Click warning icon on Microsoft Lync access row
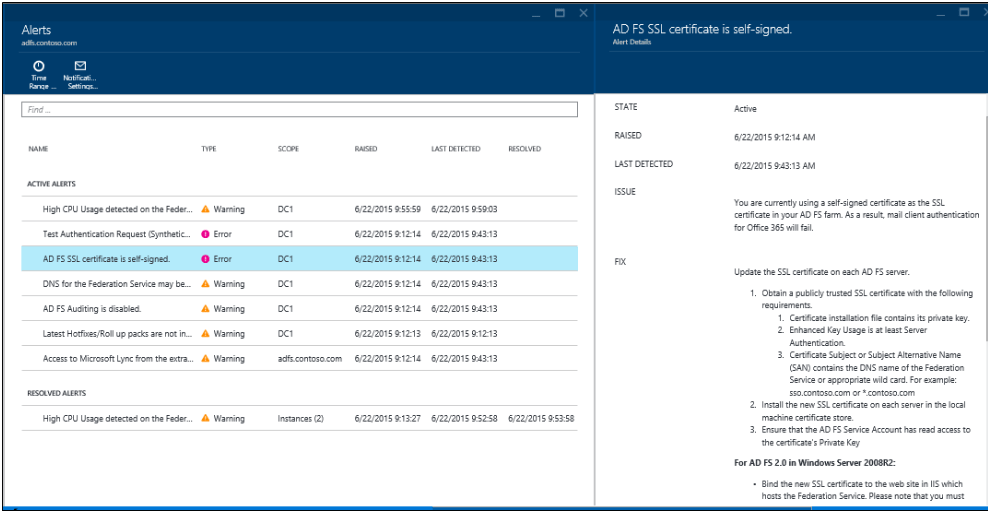 pos(206,359)
